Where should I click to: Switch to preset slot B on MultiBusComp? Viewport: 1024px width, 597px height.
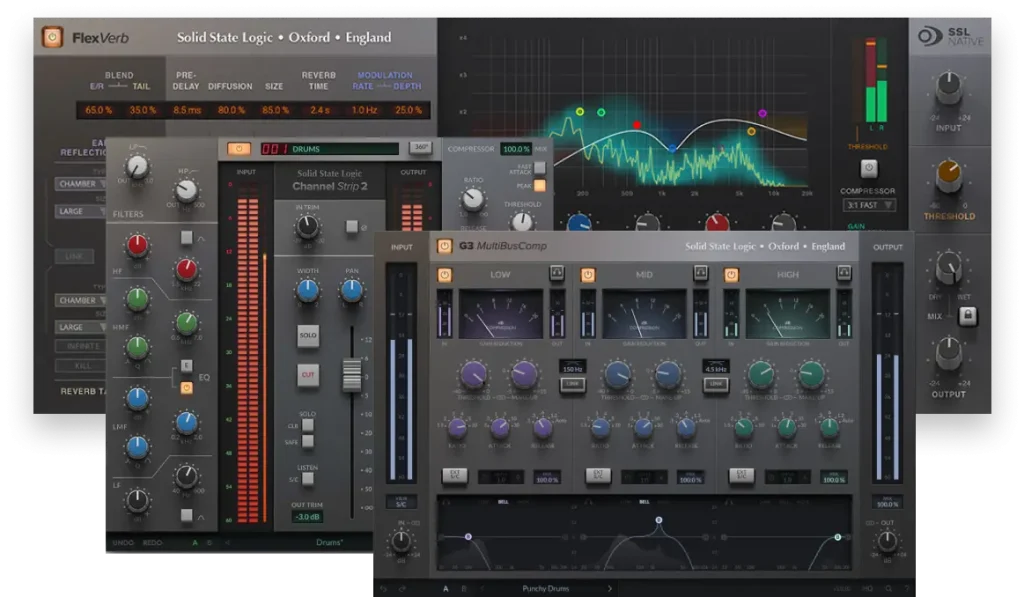click(x=462, y=587)
